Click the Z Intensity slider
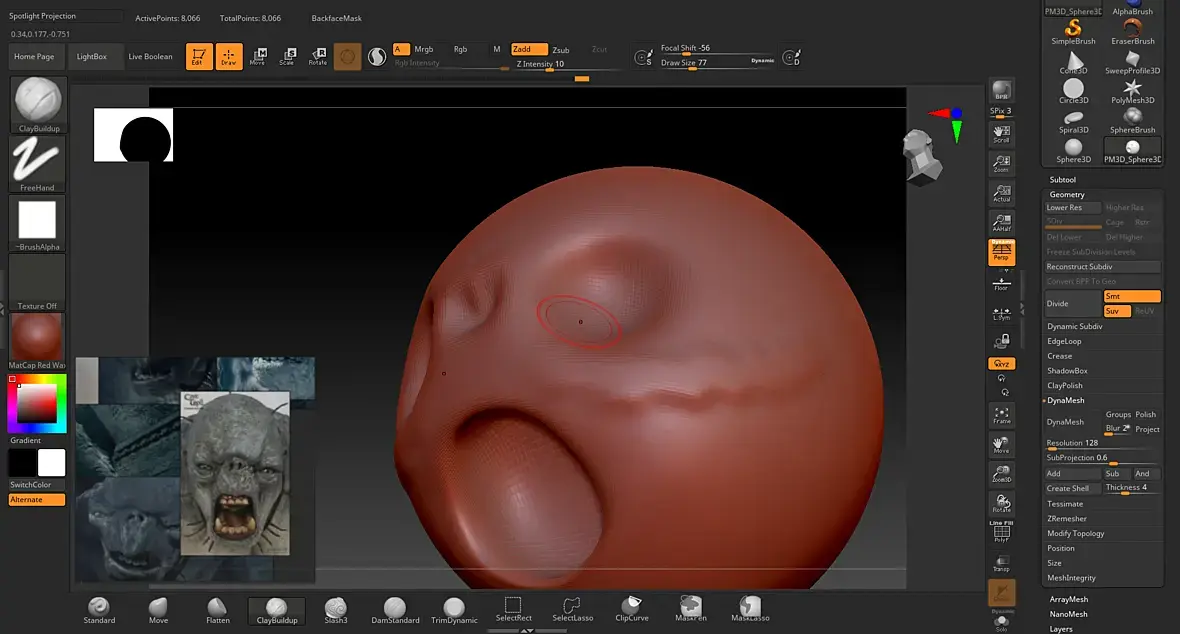 coord(568,65)
